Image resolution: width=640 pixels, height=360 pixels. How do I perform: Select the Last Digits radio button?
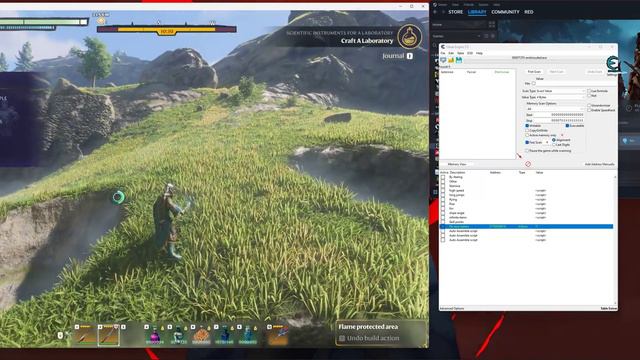coord(554,144)
